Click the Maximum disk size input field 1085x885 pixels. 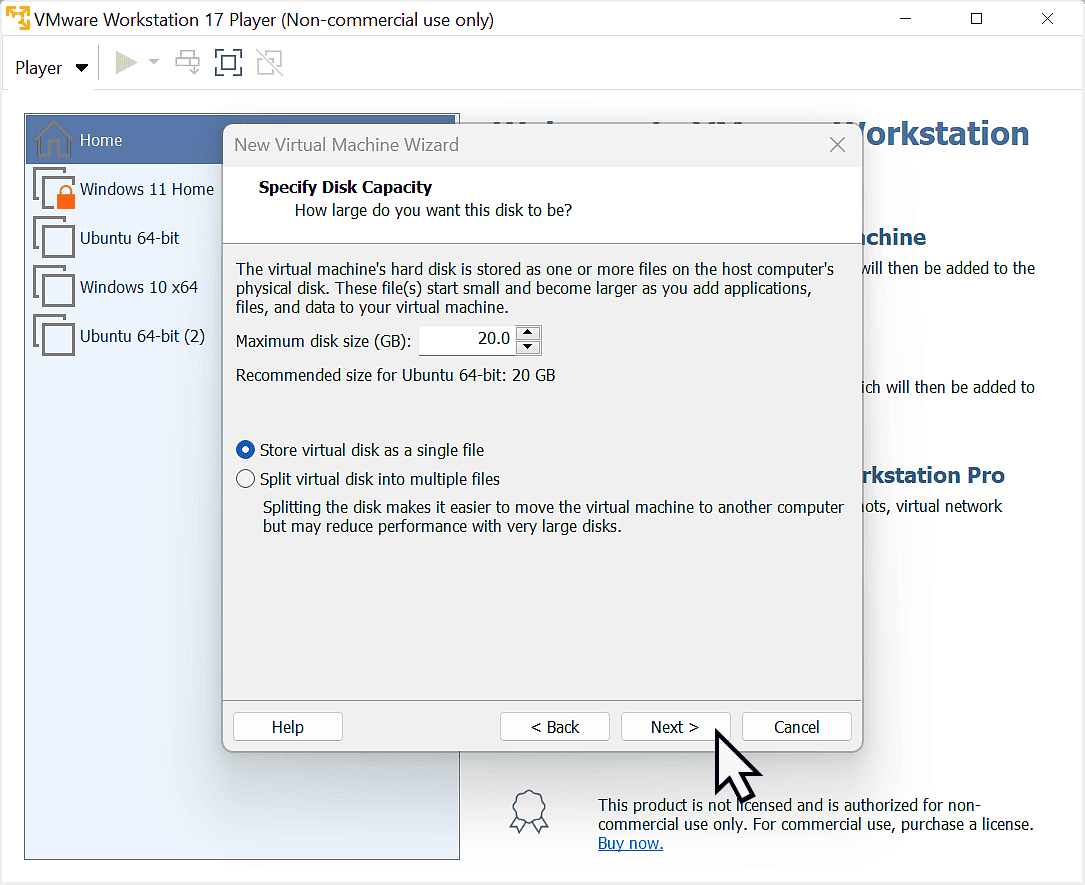click(468, 340)
